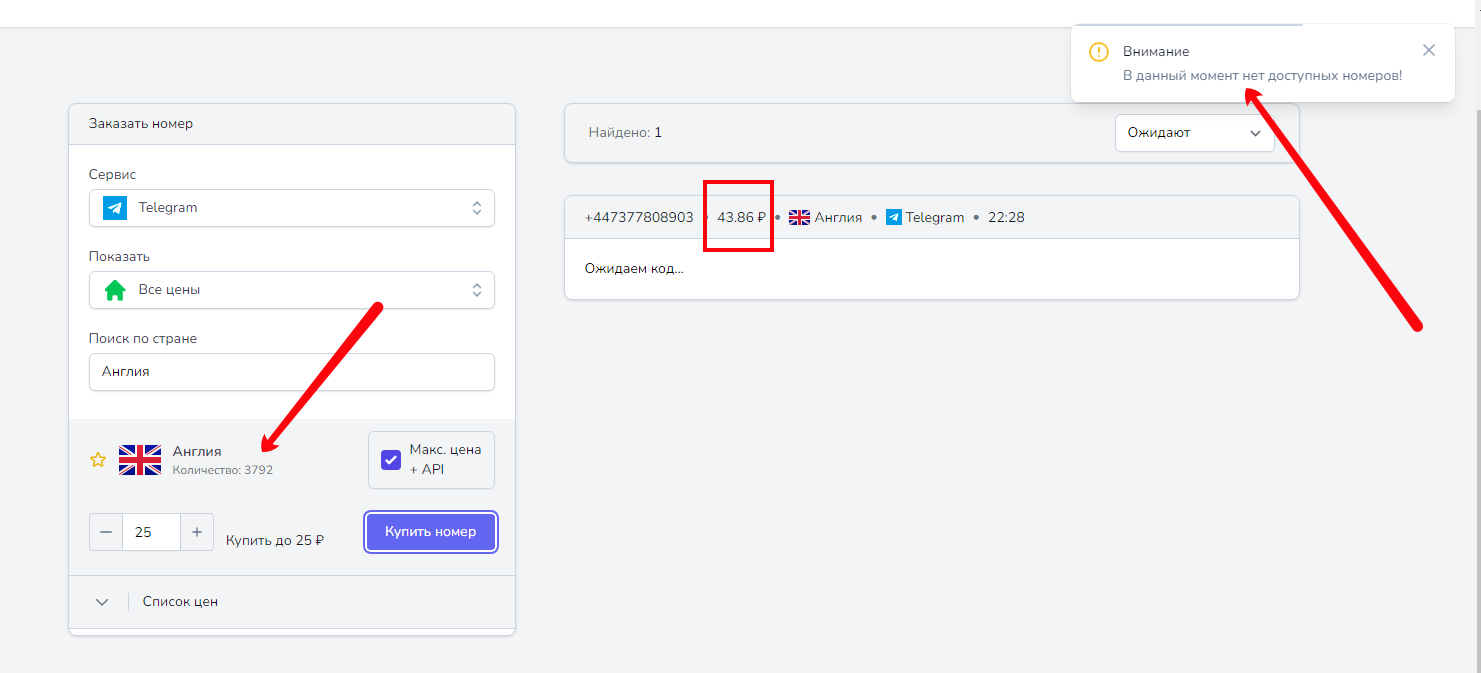Open the Сервис Telegram dropdown
The image size is (1481, 673).
pyautogui.click(x=291, y=208)
